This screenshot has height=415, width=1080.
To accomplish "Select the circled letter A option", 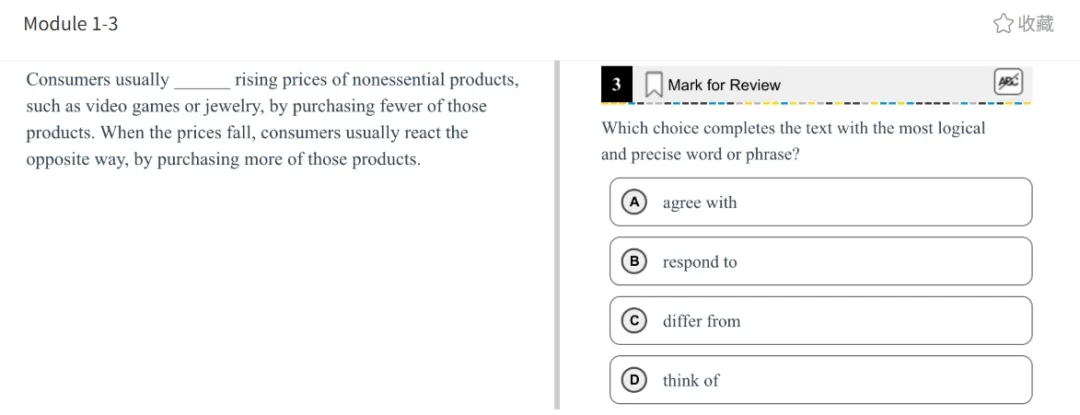I will pos(633,202).
